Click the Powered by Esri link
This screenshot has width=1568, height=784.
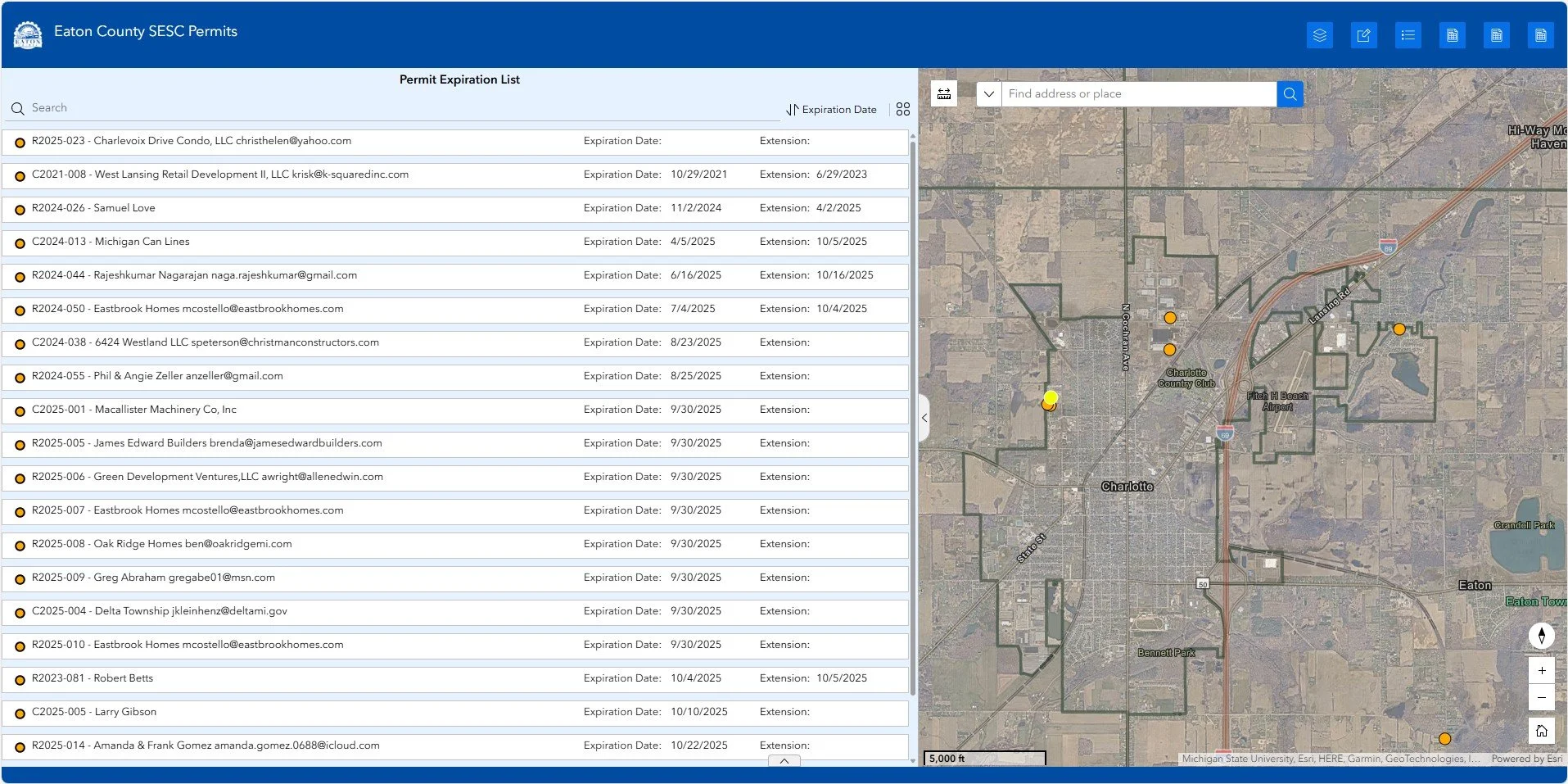tap(1528, 759)
